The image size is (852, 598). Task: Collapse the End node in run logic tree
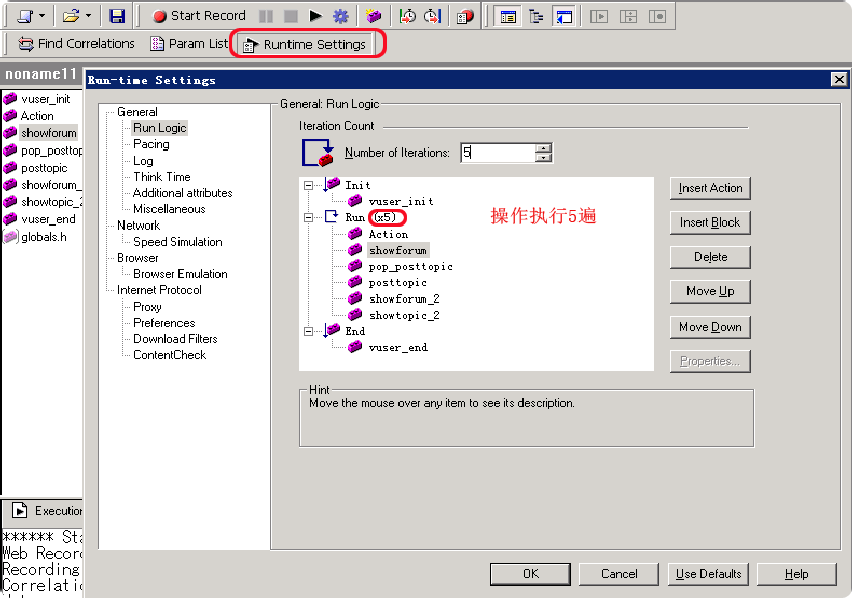click(x=308, y=331)
